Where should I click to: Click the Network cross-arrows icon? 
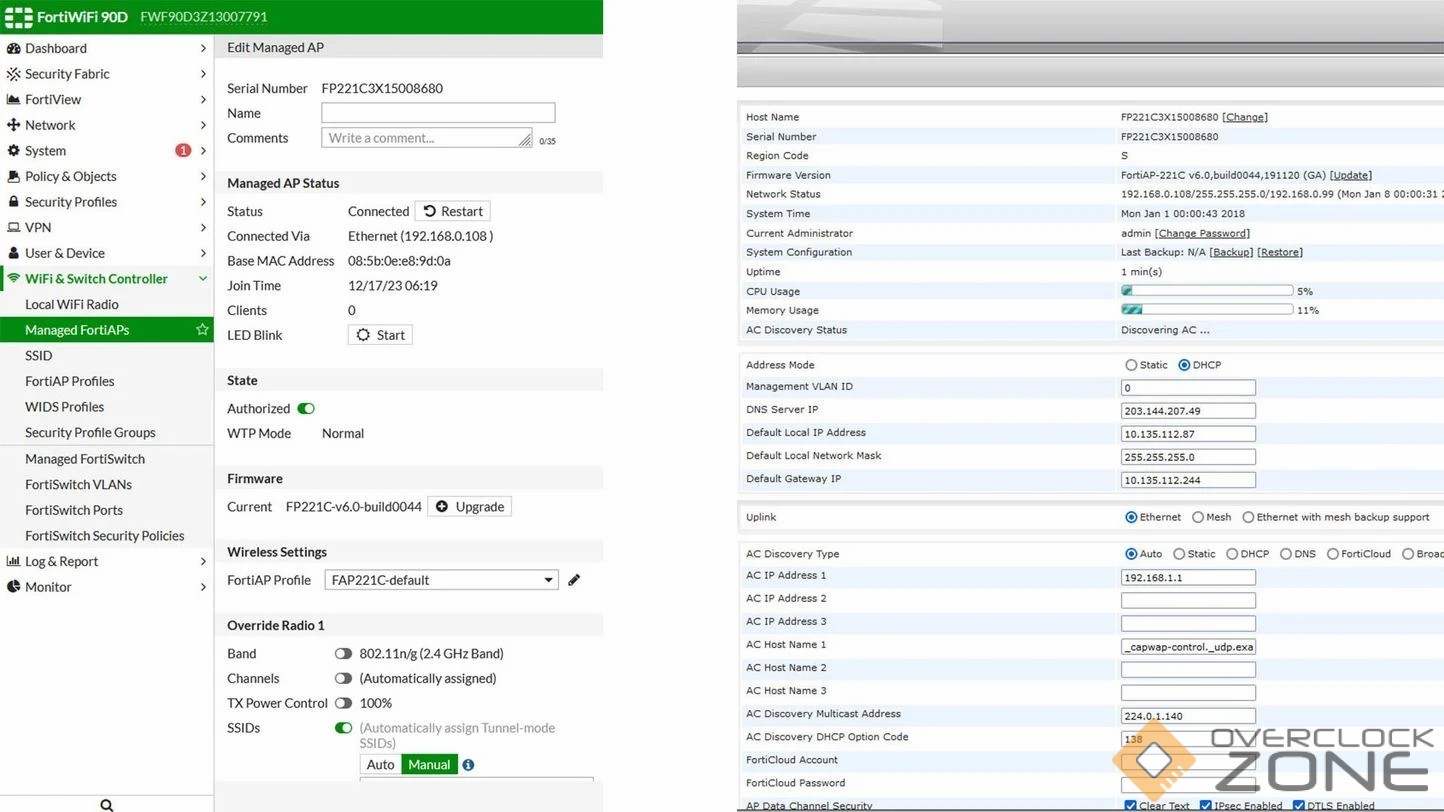coord(14,125)
